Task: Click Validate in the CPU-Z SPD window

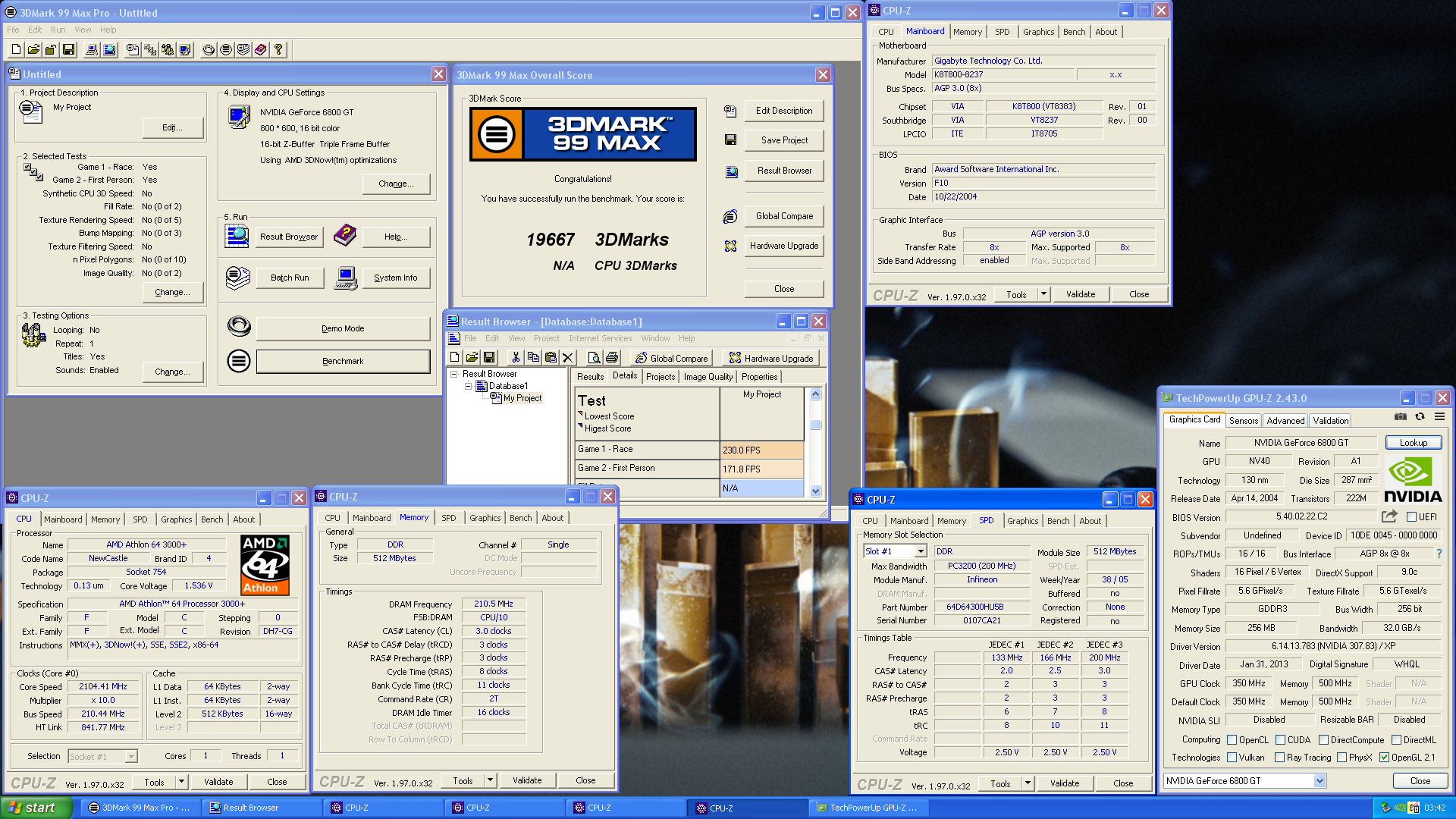Action: click(x=1065, y=783)
